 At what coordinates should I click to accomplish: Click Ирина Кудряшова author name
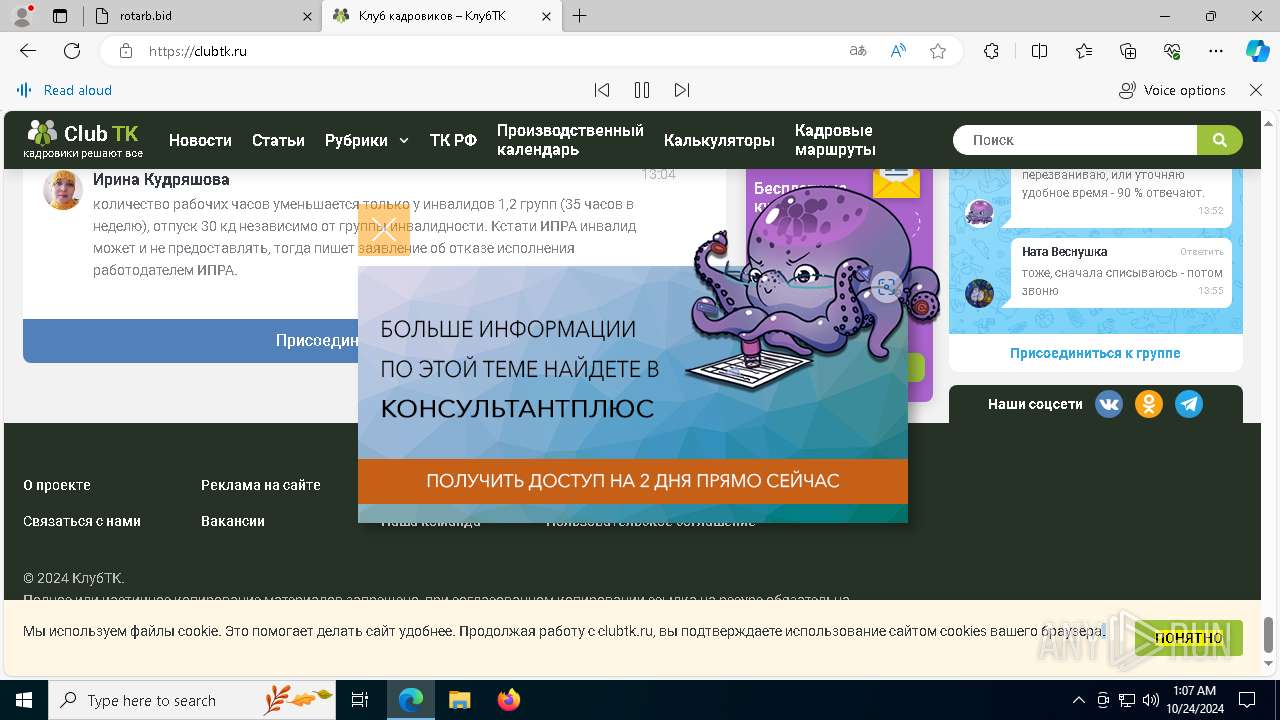tap(161, 180)
